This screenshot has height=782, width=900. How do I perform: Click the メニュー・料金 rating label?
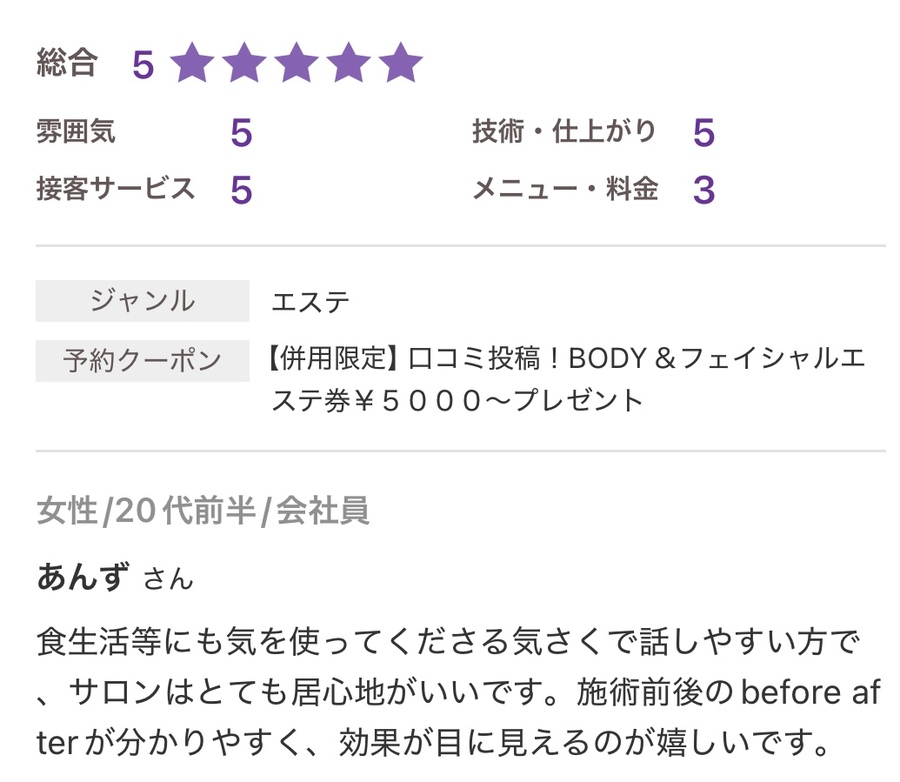click(566, 189)
